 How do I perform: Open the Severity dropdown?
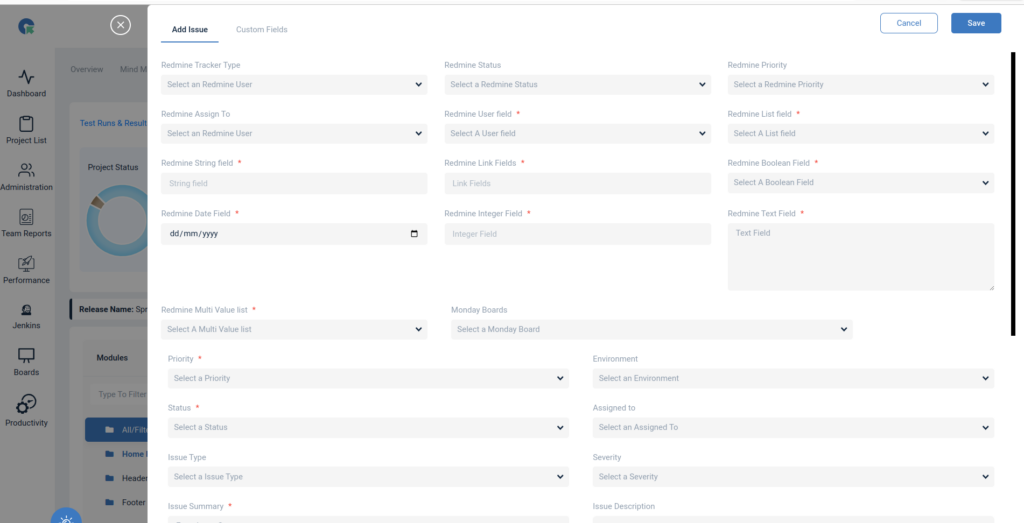(793, 477)
